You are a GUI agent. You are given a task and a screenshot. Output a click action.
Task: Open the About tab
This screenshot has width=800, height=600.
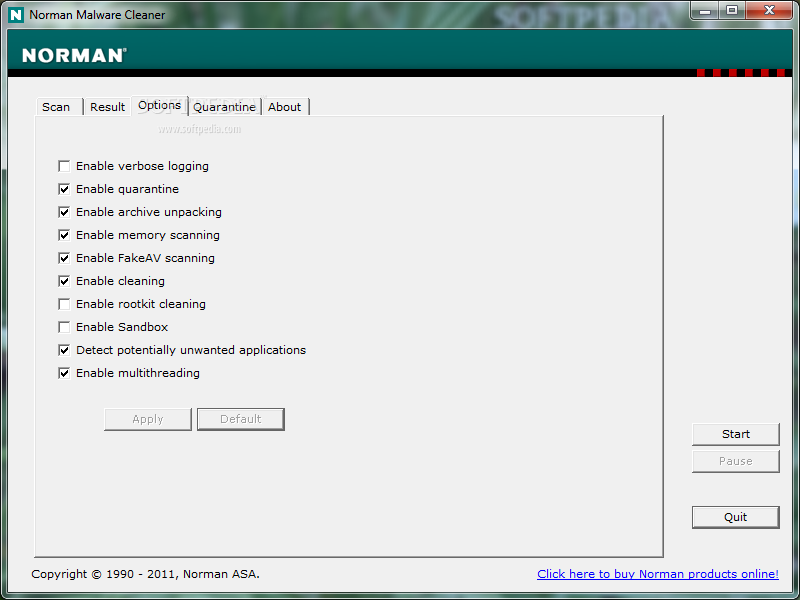[285, 107]
